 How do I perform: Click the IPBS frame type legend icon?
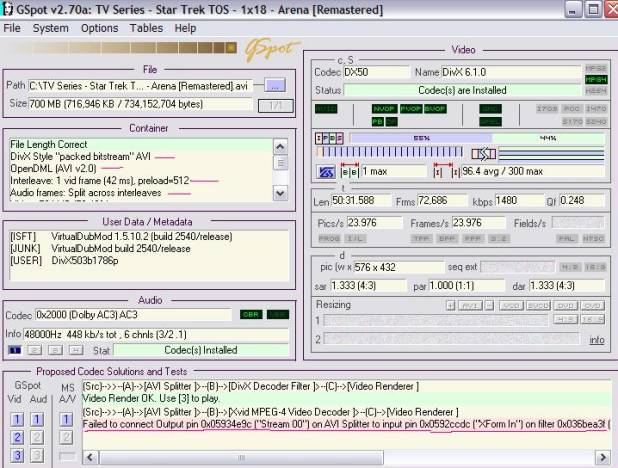coord(329,138)
